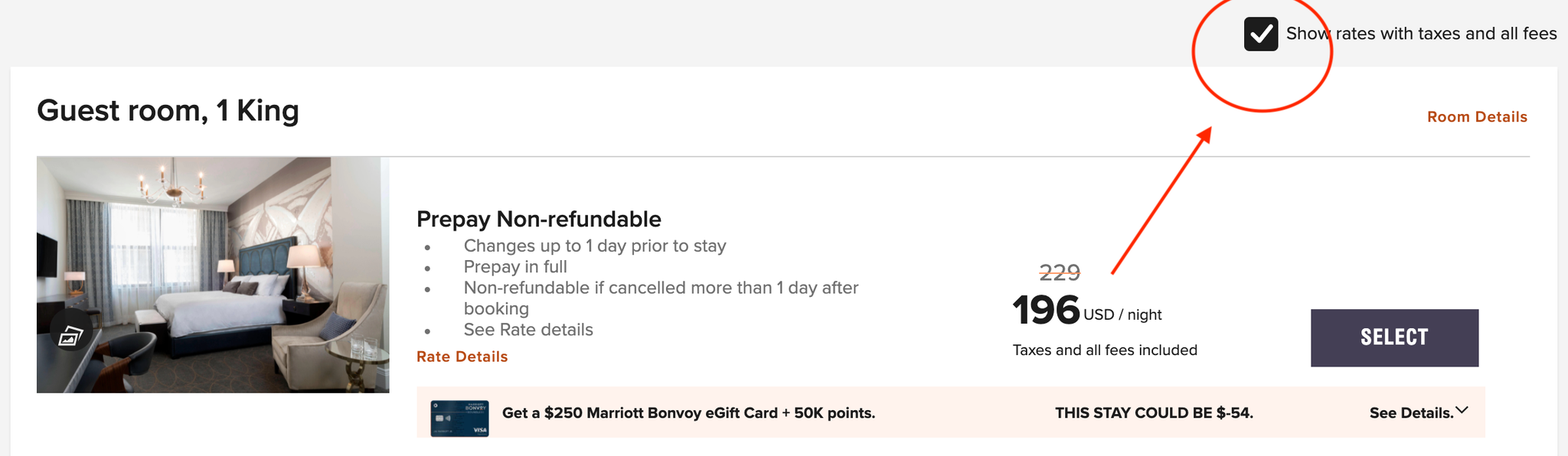
Task: Click the $250 Marriott Bonvoy eGift Card offer
Action: point(687,412)
